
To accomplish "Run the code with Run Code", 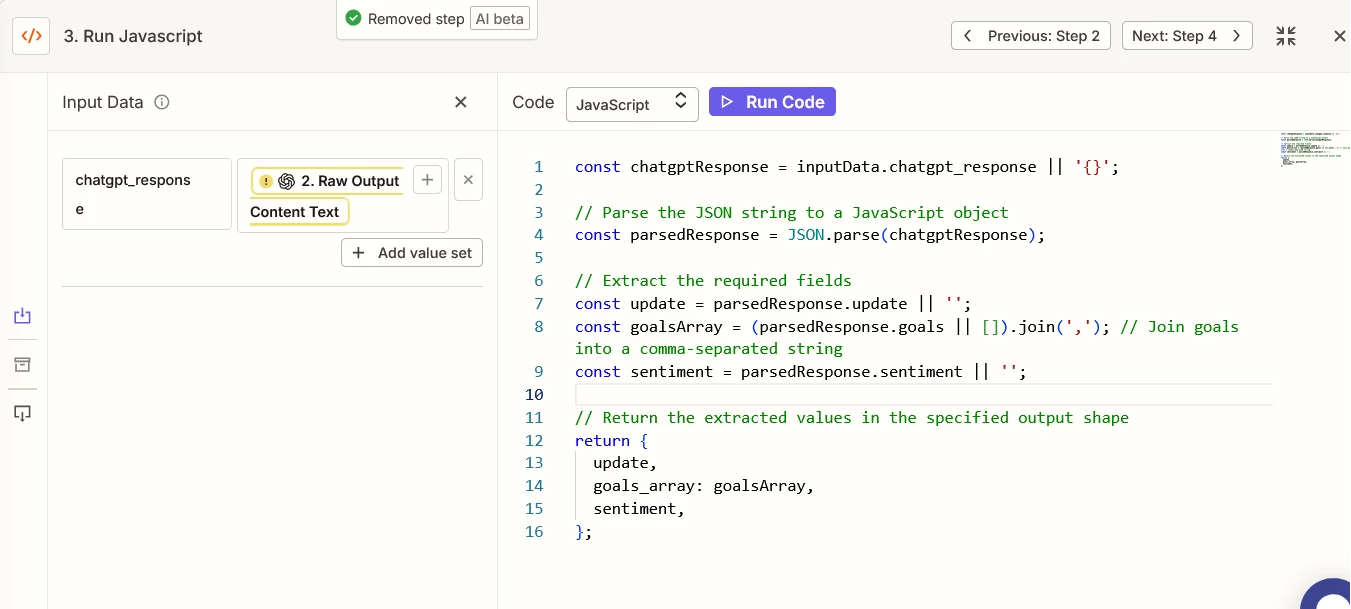I will click(x=772, y=102).
